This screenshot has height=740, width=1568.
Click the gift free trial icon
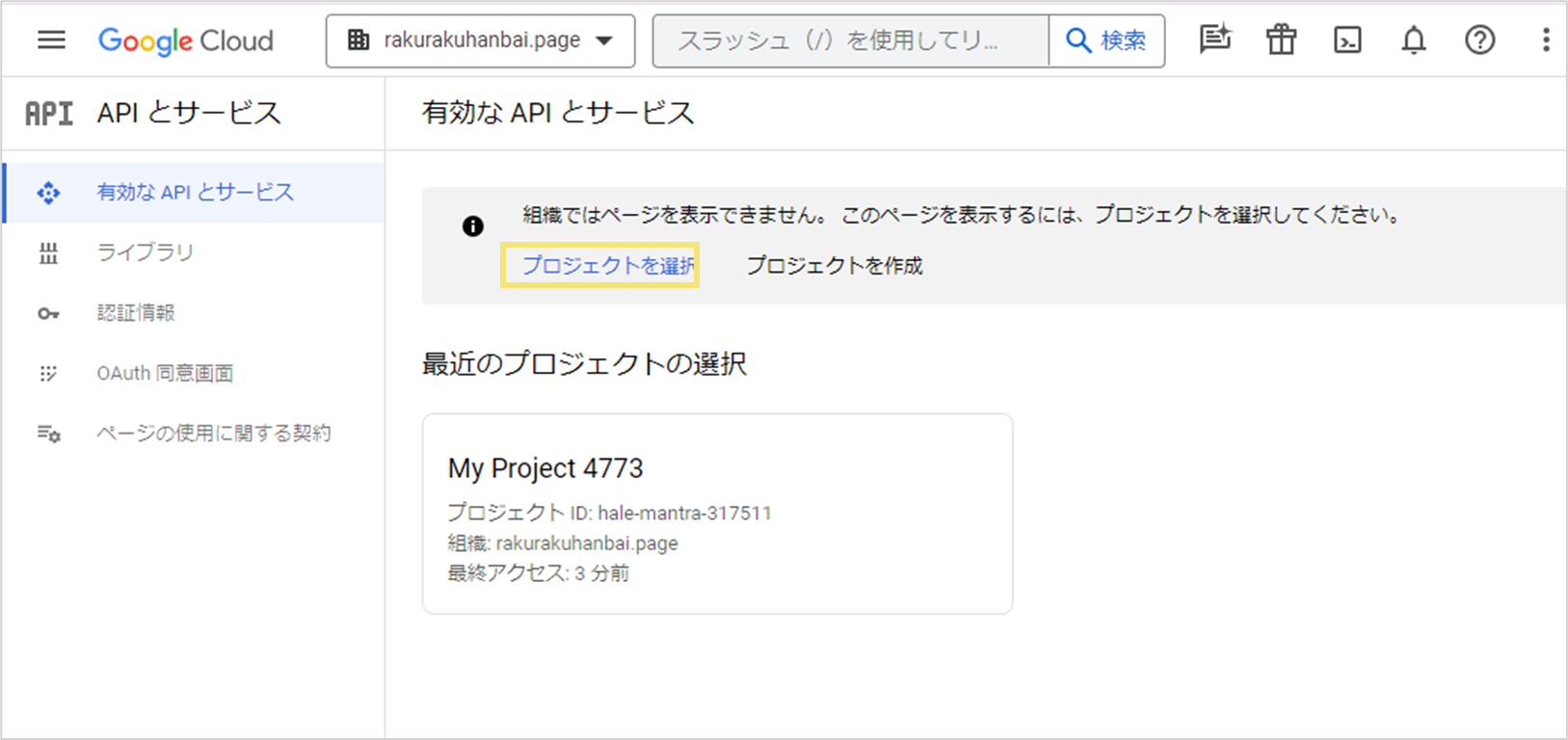pos(1281,40)
